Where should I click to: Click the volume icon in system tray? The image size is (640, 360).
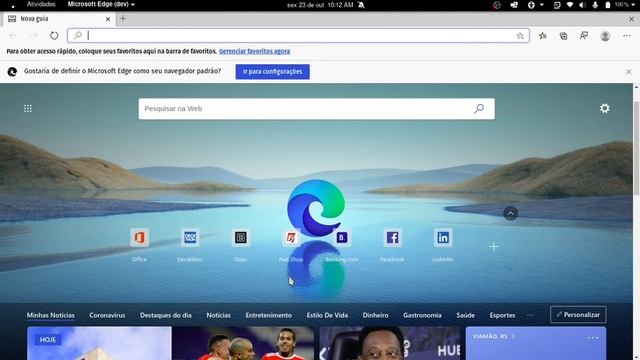[x=582, y=5]
